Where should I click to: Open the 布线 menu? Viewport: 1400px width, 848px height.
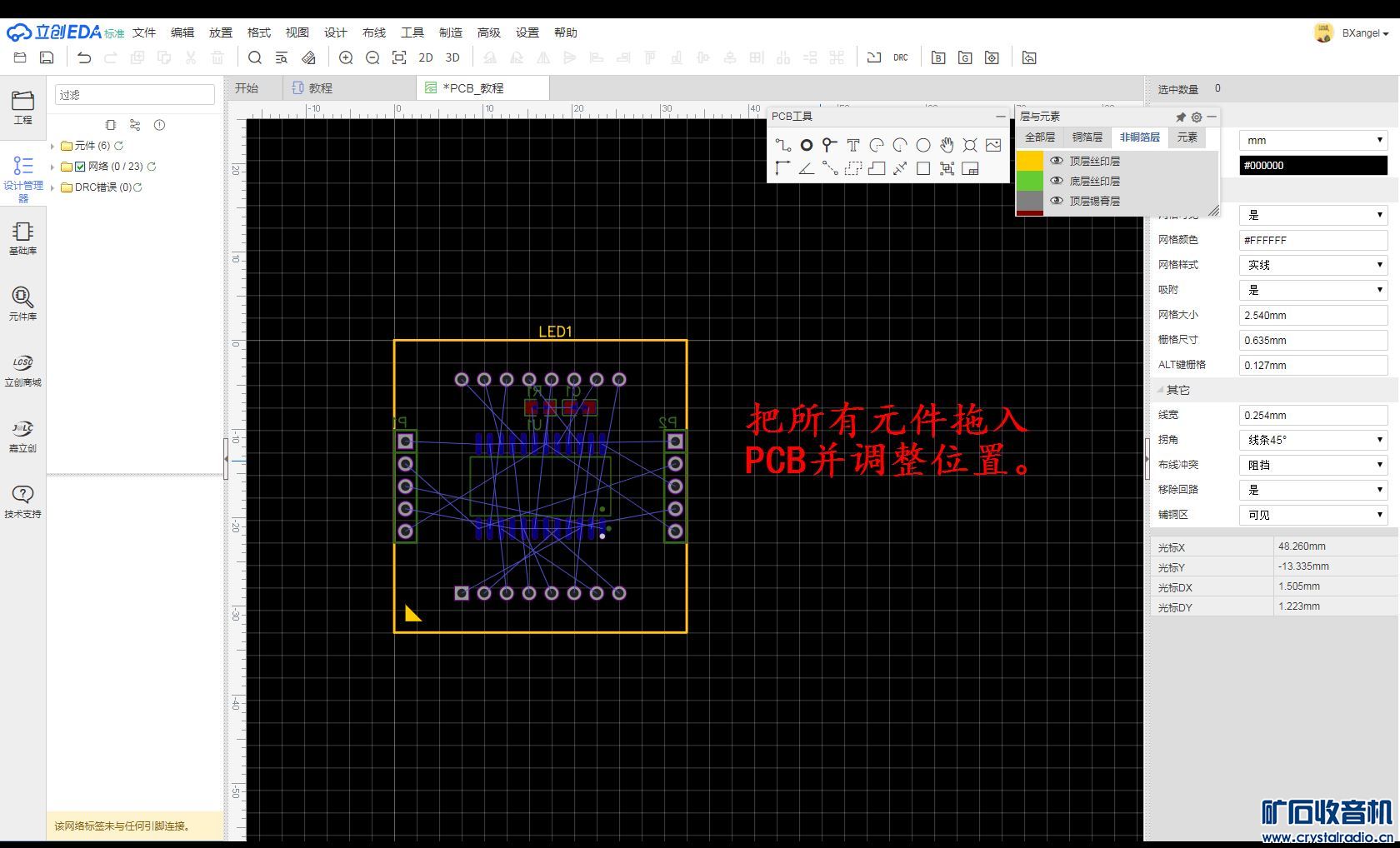[373, 32]
